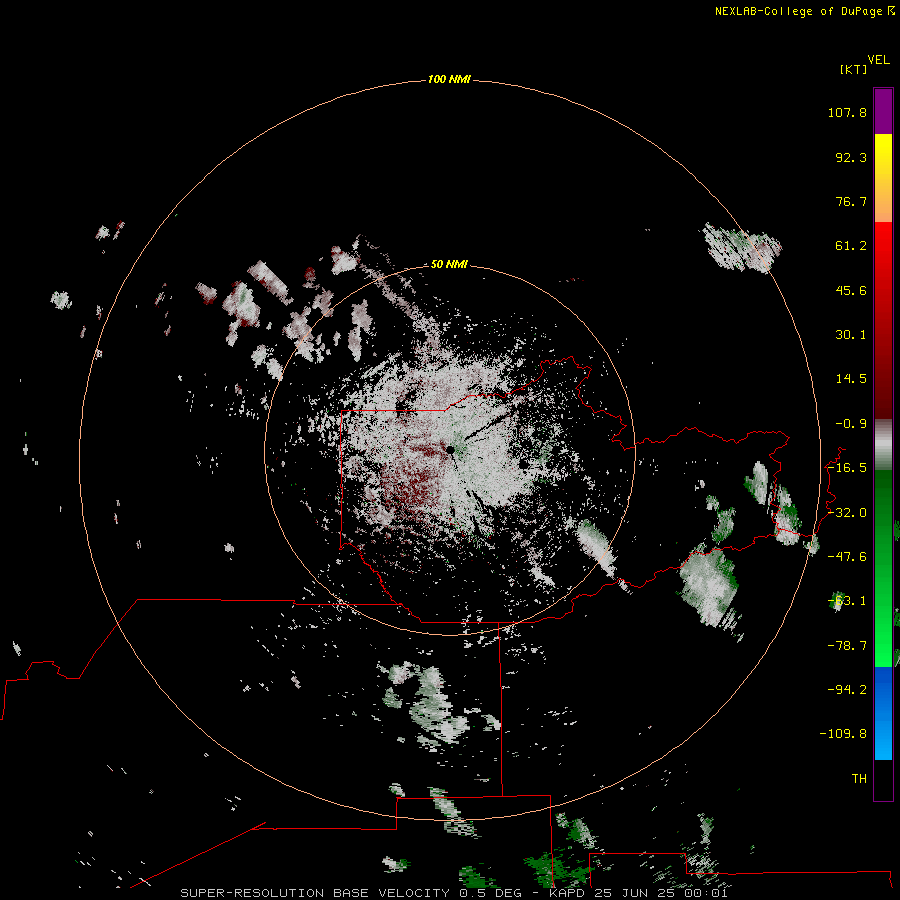900x900 pixels.
Task: Click the -0.9 velocity scale value
Action: click(x=851, y=424)
